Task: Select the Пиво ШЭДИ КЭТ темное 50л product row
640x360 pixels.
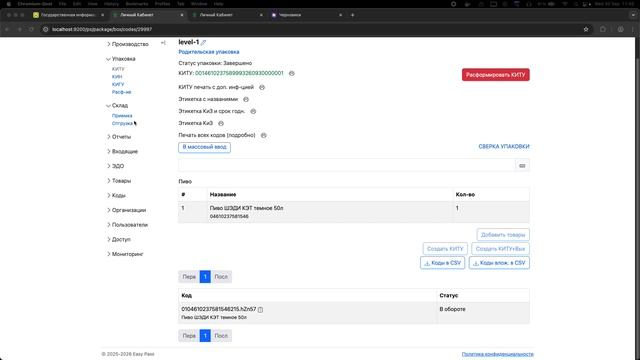Action: tap(354, 212)
